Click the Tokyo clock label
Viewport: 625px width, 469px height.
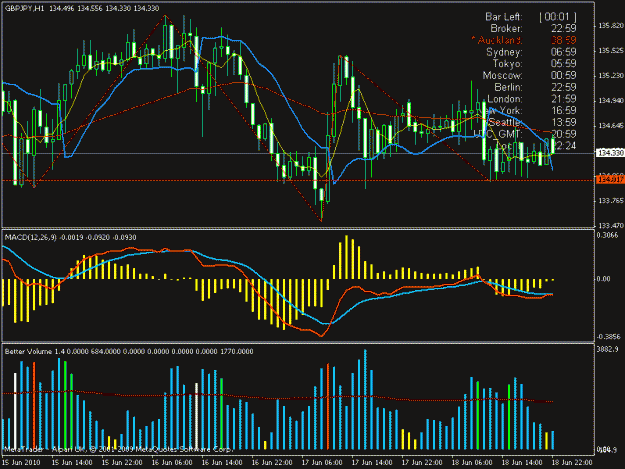[507, 64]
